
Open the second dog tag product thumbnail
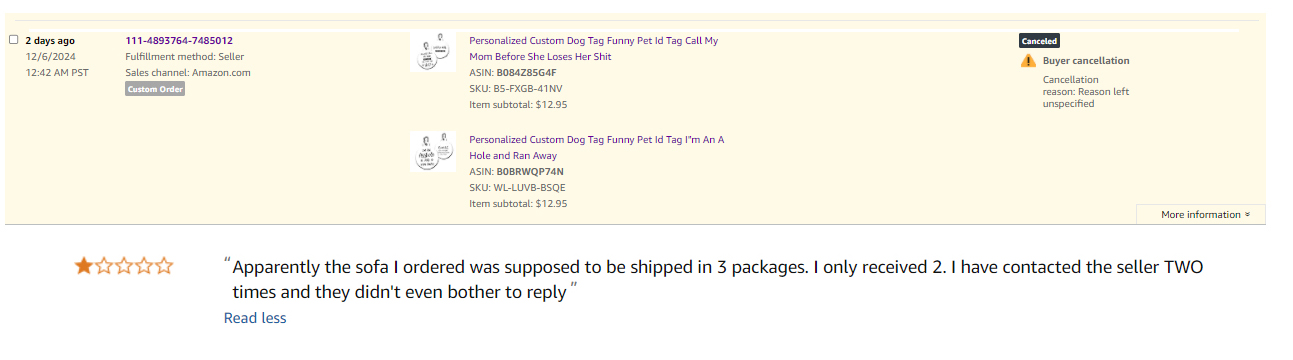coord(432,150)
